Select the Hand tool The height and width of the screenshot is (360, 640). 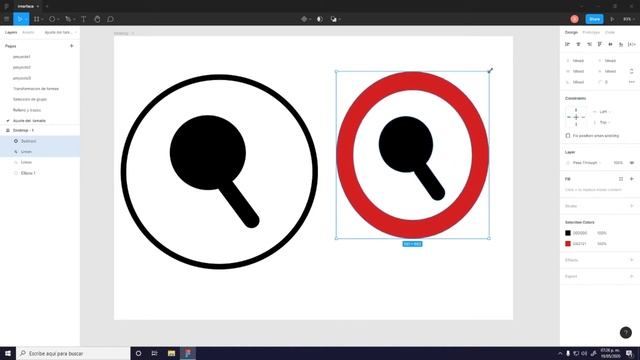[x=97, y=19]
